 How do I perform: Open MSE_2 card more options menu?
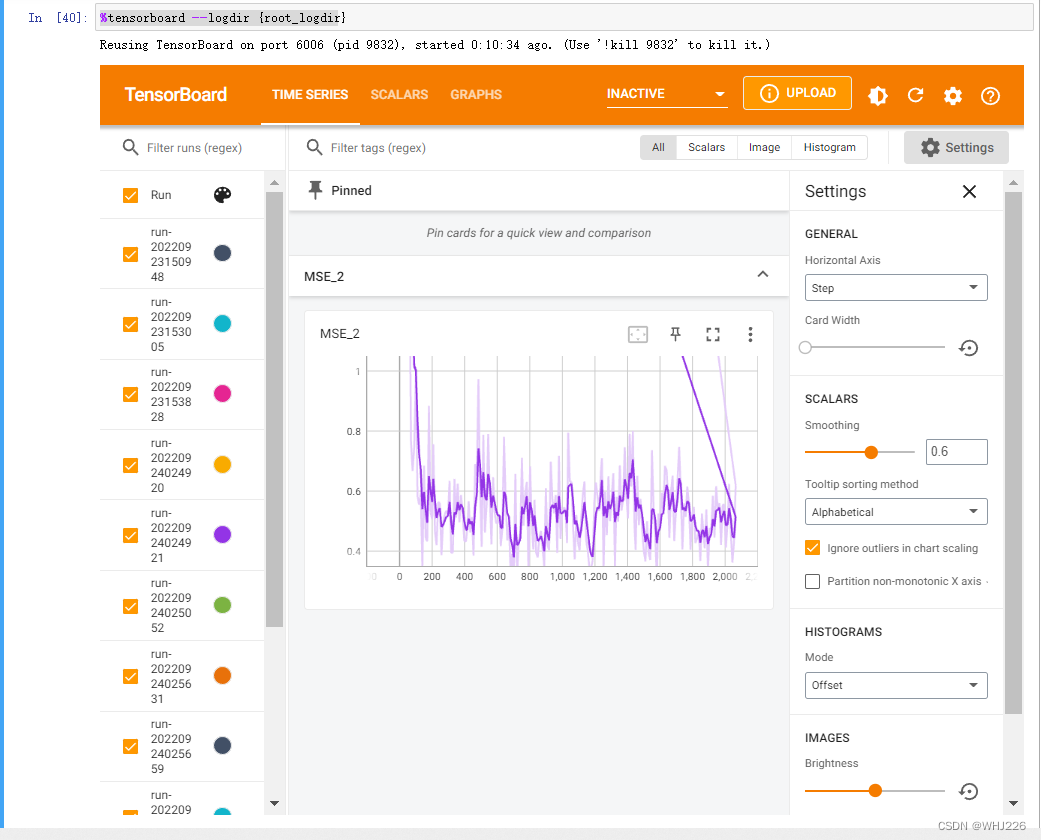[750, 334]
